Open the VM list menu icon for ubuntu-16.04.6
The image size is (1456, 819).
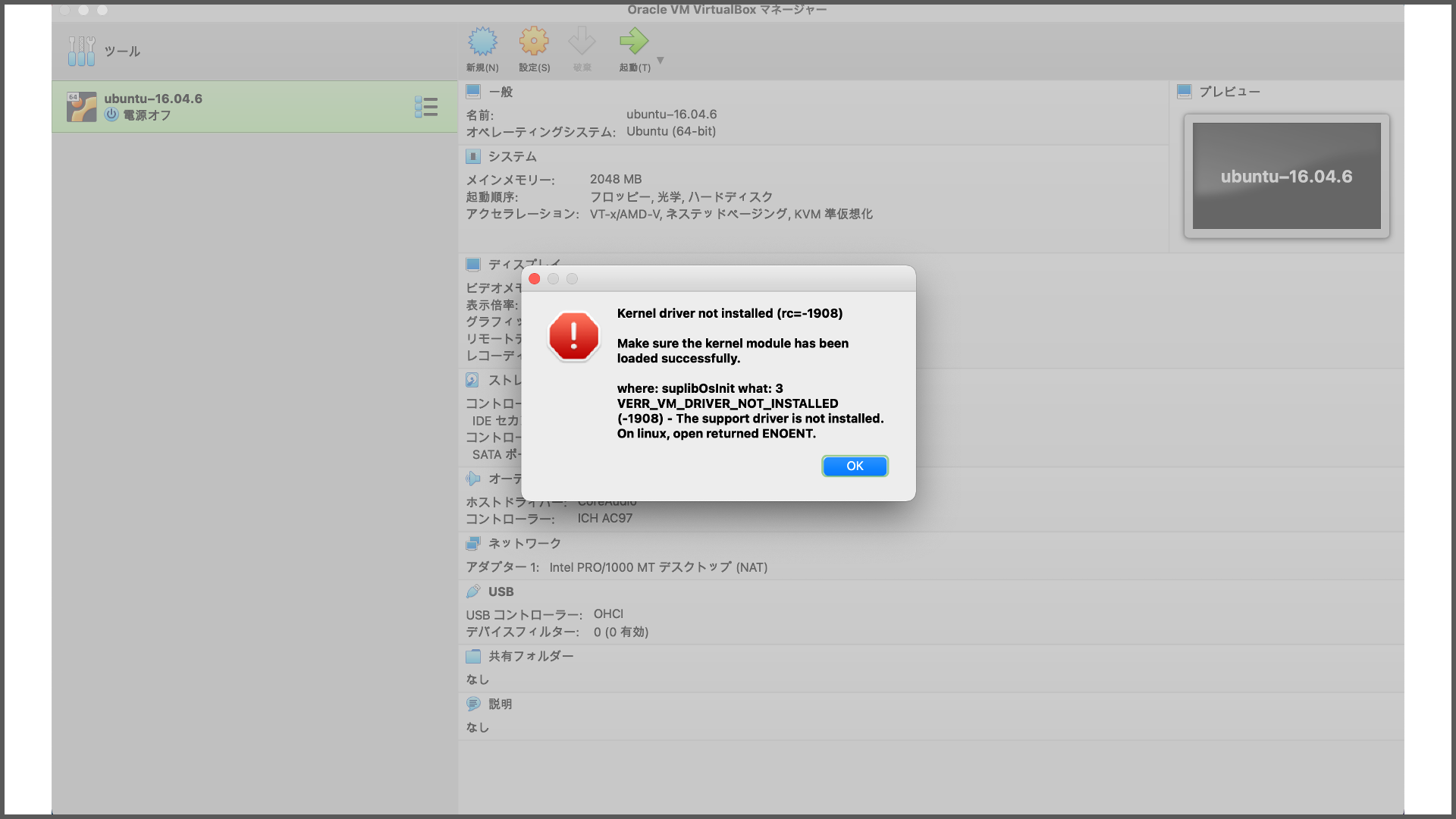pos(426,107)
